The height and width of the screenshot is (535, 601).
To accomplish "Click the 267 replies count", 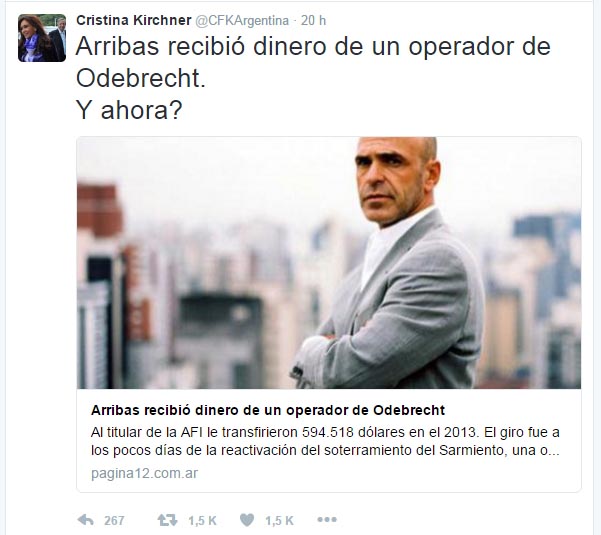I will point(114,520).
